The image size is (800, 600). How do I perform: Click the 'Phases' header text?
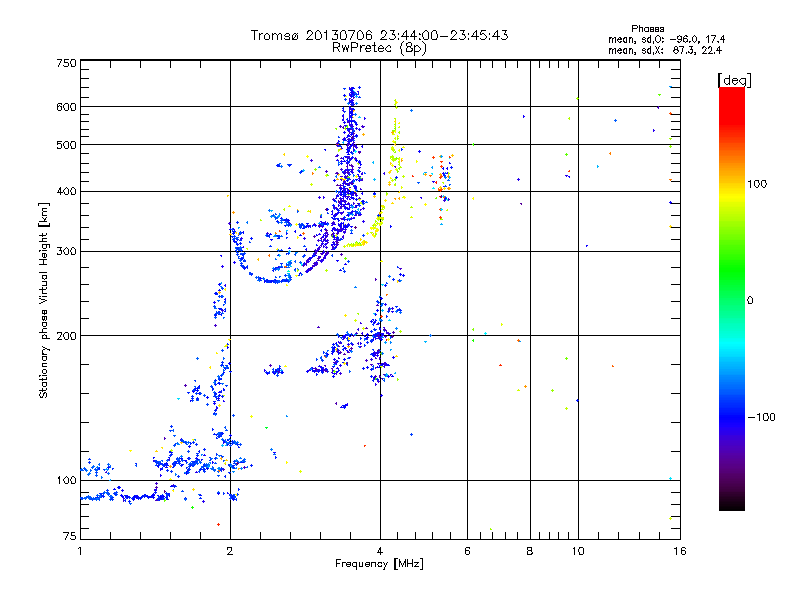coord(647,29)
